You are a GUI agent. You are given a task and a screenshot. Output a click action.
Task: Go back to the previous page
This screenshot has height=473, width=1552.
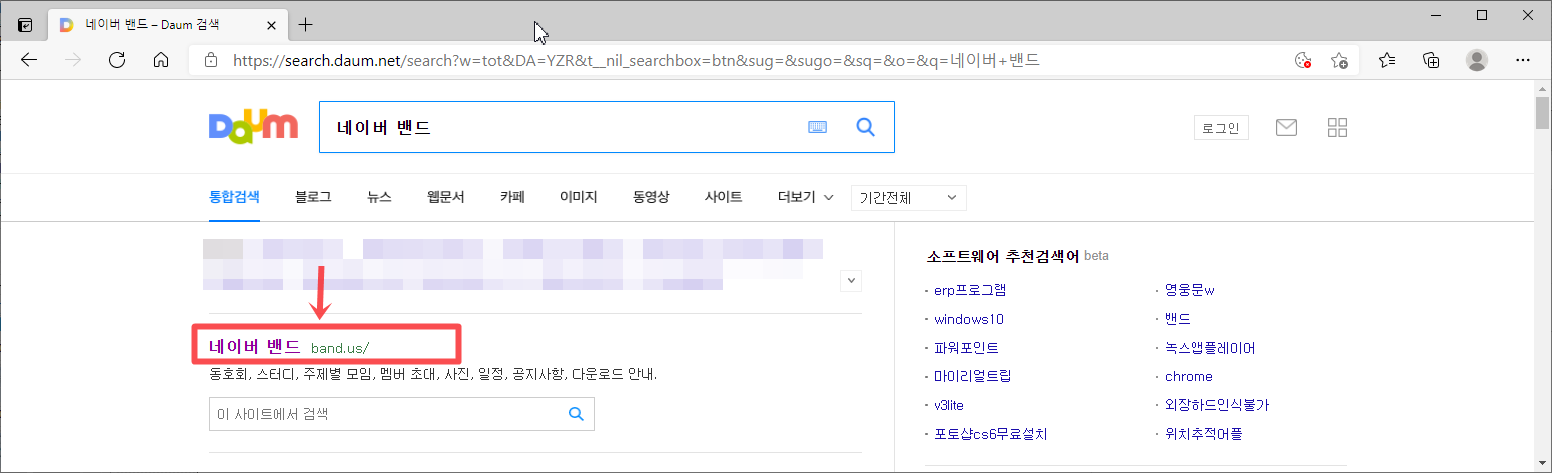click(x=29, y=60)
